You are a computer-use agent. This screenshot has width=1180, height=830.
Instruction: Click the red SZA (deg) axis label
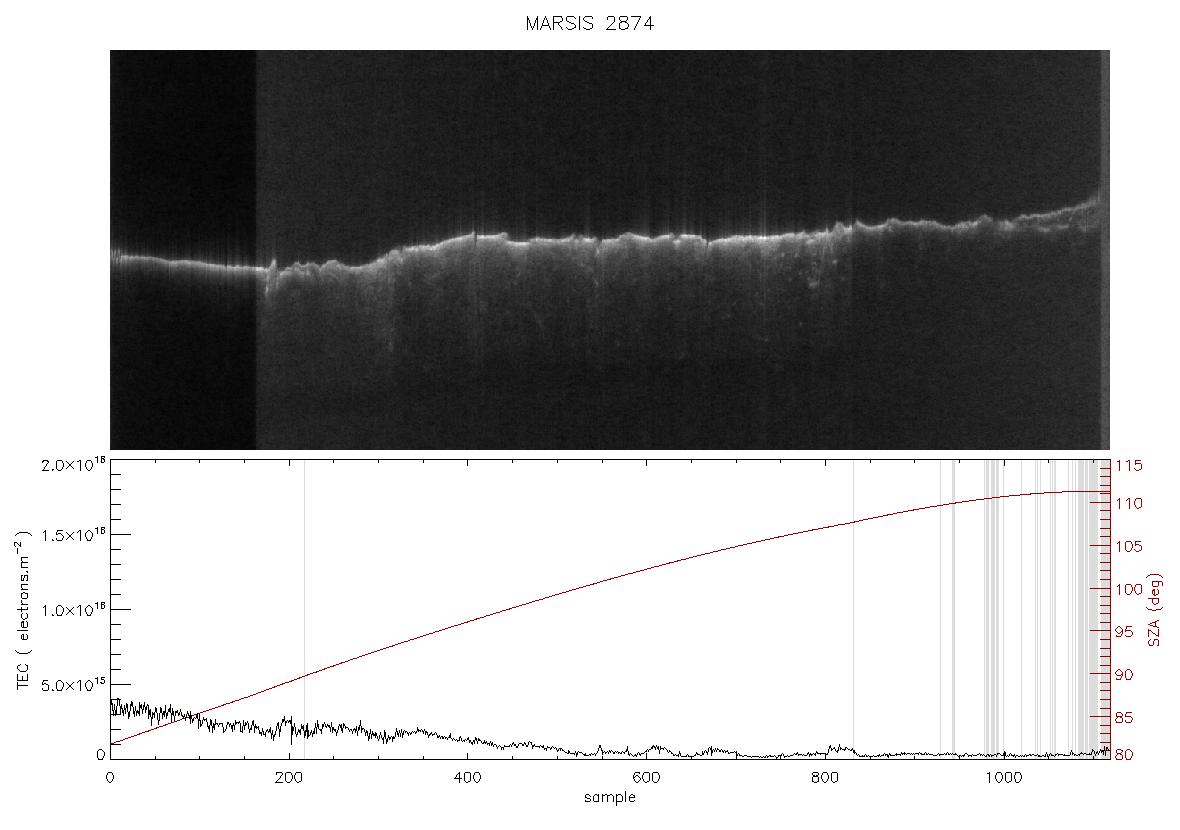coord(1155,610)
